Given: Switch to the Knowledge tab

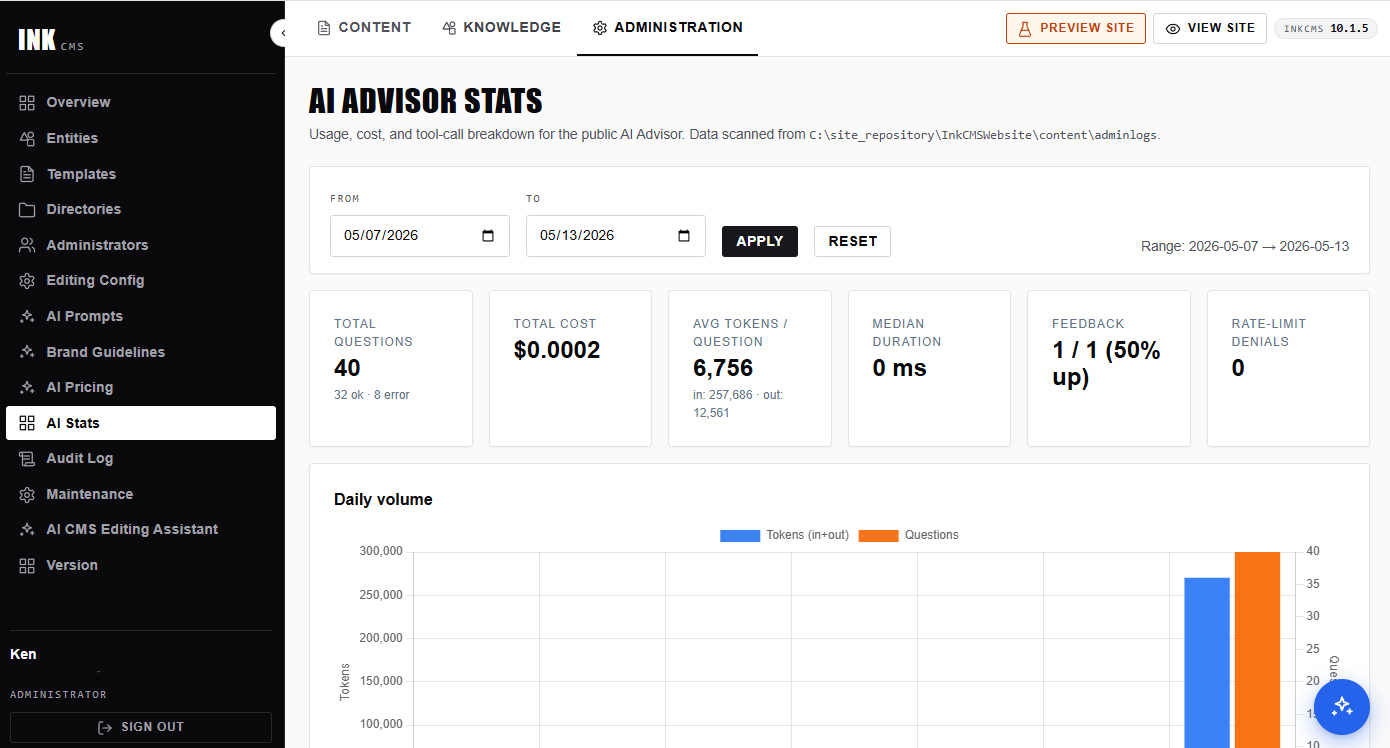Looking at the screenshot, I should 502,28.
